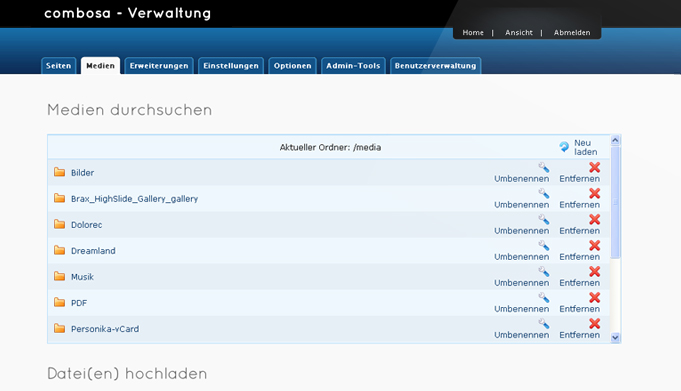
Task: Click the rename wrench icon for Musik
Action: pyautogui.click(x=544, y=272)
